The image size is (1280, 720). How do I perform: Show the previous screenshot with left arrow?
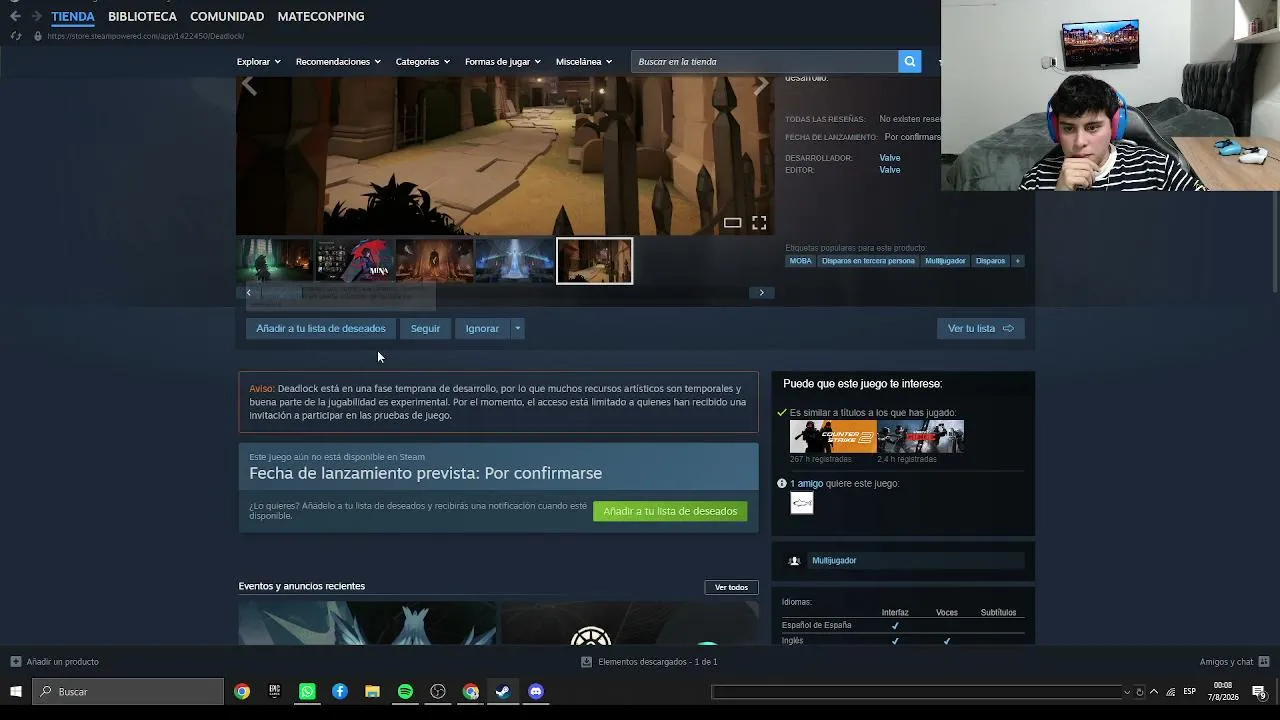tap(249, 87)
